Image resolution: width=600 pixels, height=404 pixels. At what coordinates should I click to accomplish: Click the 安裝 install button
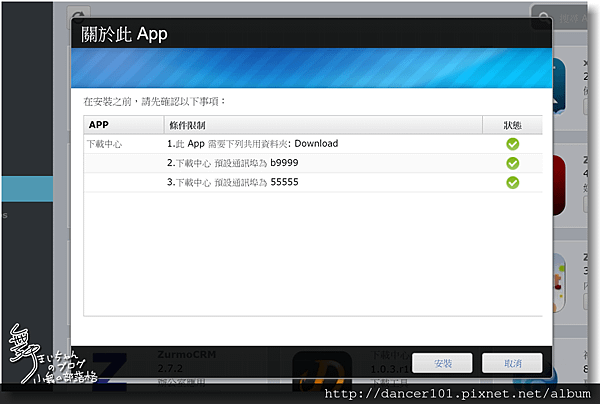442,363
